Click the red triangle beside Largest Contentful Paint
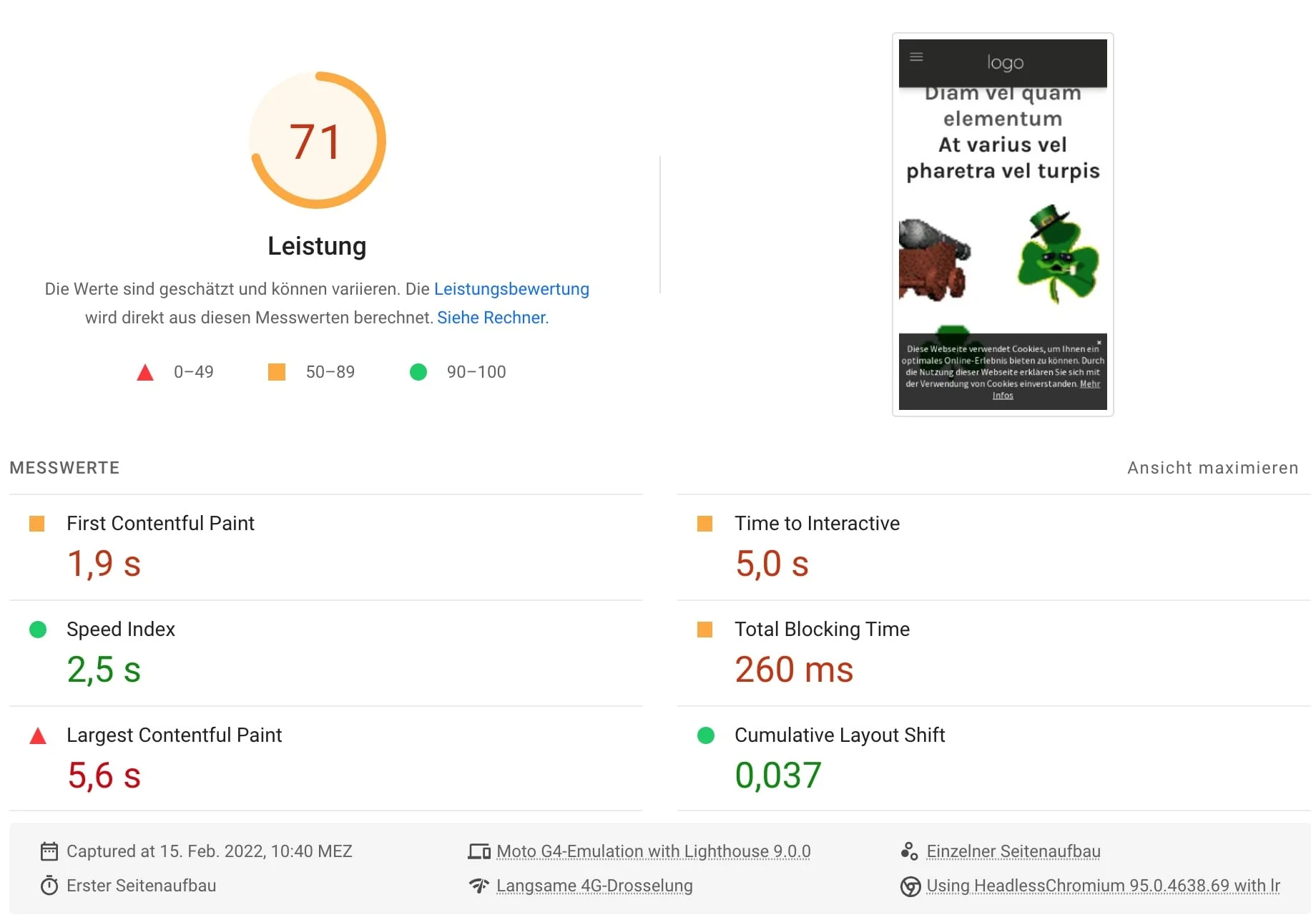1316x920 pixels. click(37, 735)
